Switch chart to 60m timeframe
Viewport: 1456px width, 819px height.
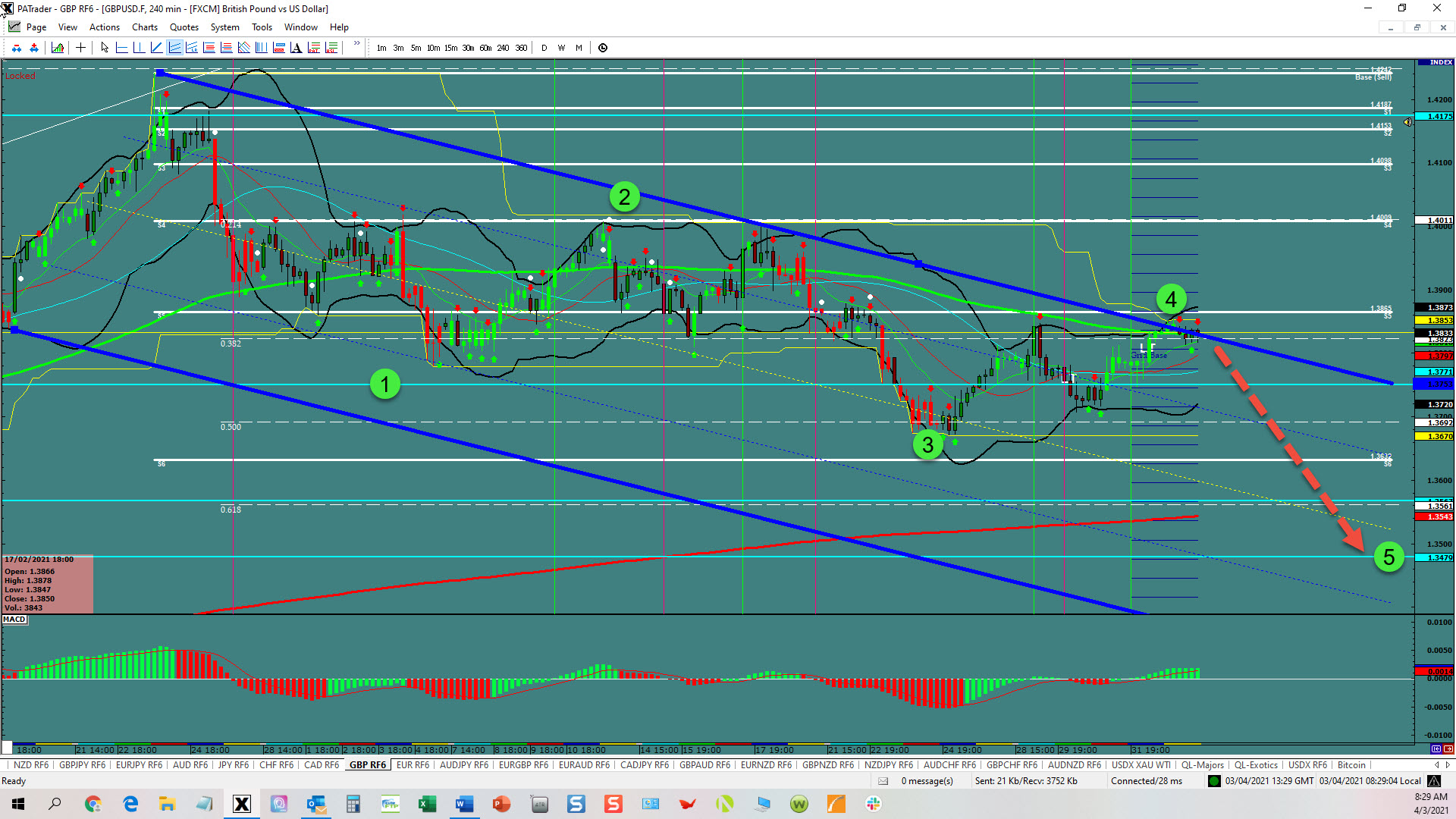(x=485, y=48)
